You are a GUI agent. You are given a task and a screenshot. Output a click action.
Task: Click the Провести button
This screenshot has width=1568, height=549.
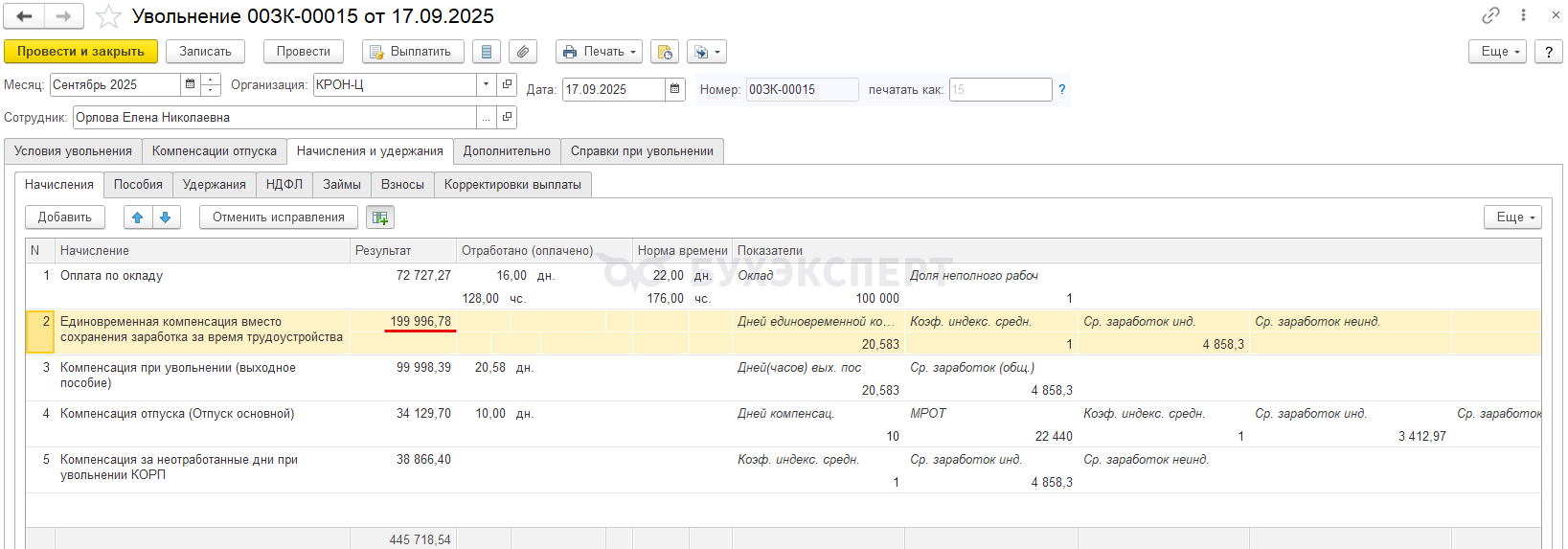point(304,52)
